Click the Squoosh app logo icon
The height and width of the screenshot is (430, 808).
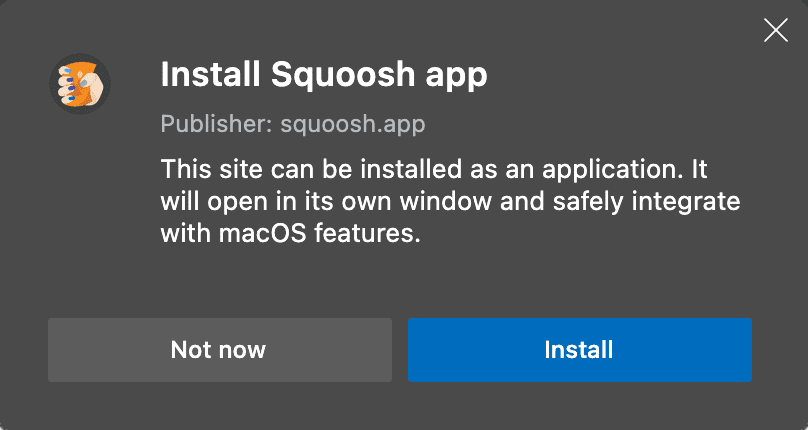tap(79, 85)
